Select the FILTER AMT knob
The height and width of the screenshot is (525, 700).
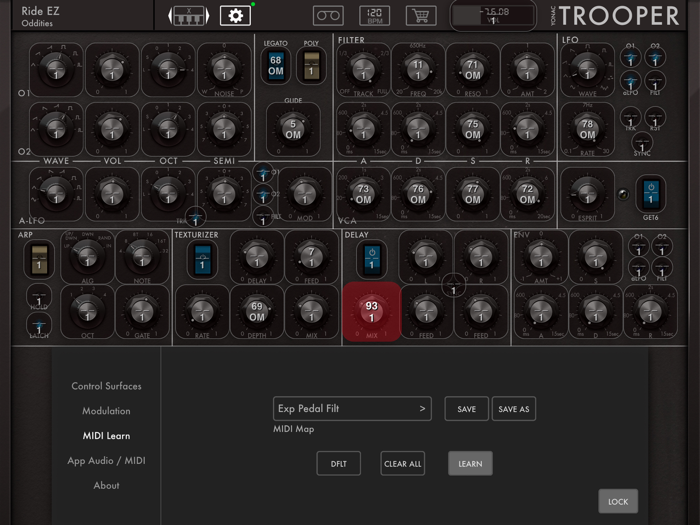tap(527, 70)
